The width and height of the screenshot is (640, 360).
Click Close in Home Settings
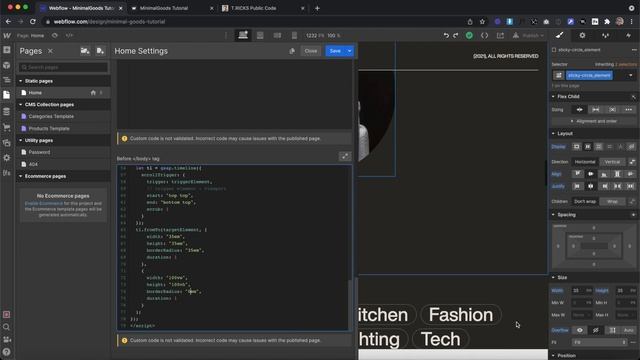click(x=311, y=51)
